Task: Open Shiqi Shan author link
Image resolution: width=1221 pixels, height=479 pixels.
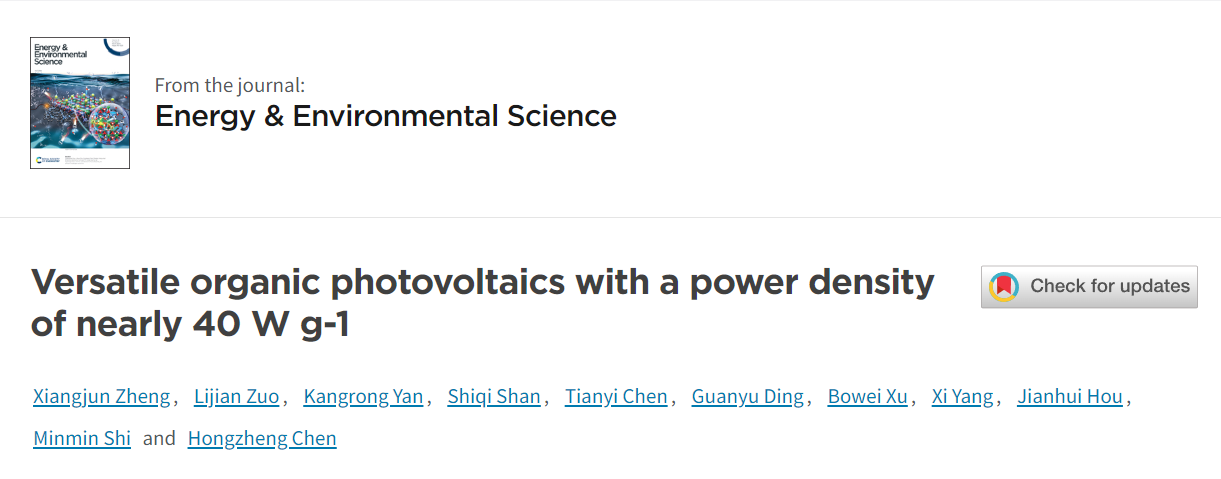Action: 494,397
